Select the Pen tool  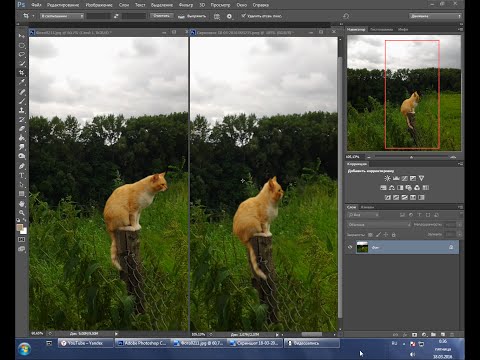coord(22,166)
